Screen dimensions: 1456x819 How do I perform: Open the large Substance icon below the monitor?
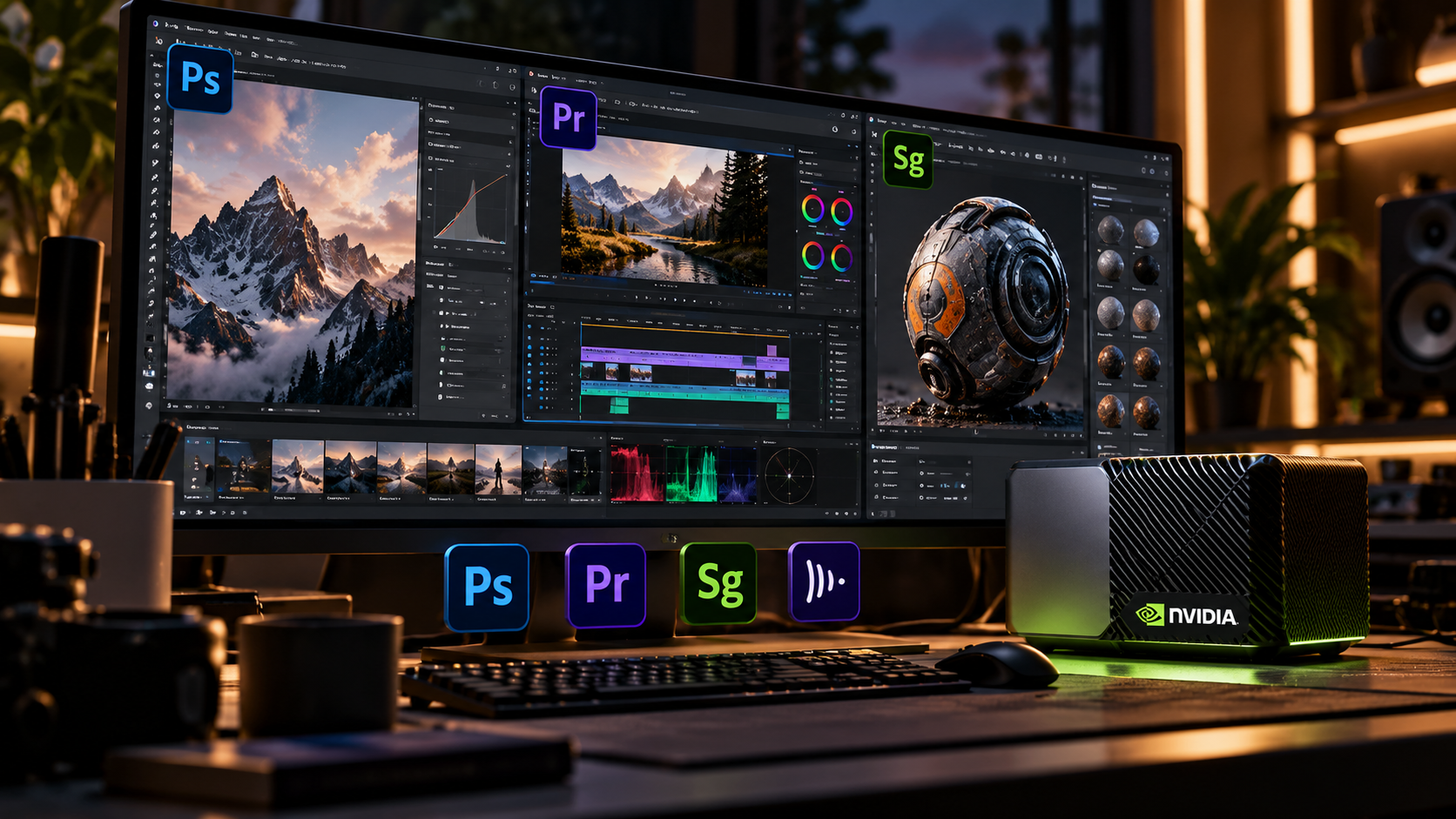pos(718,583)
